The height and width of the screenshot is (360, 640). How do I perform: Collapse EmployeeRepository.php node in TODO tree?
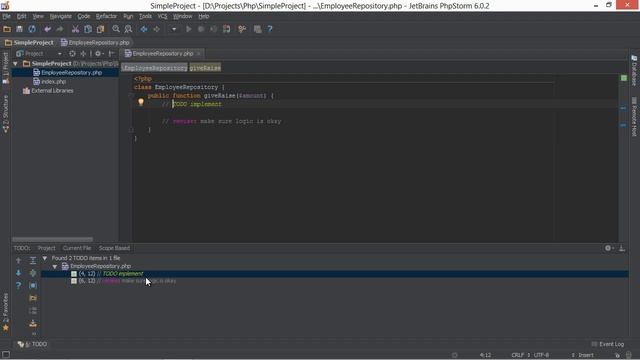click(x=55, y=267)
